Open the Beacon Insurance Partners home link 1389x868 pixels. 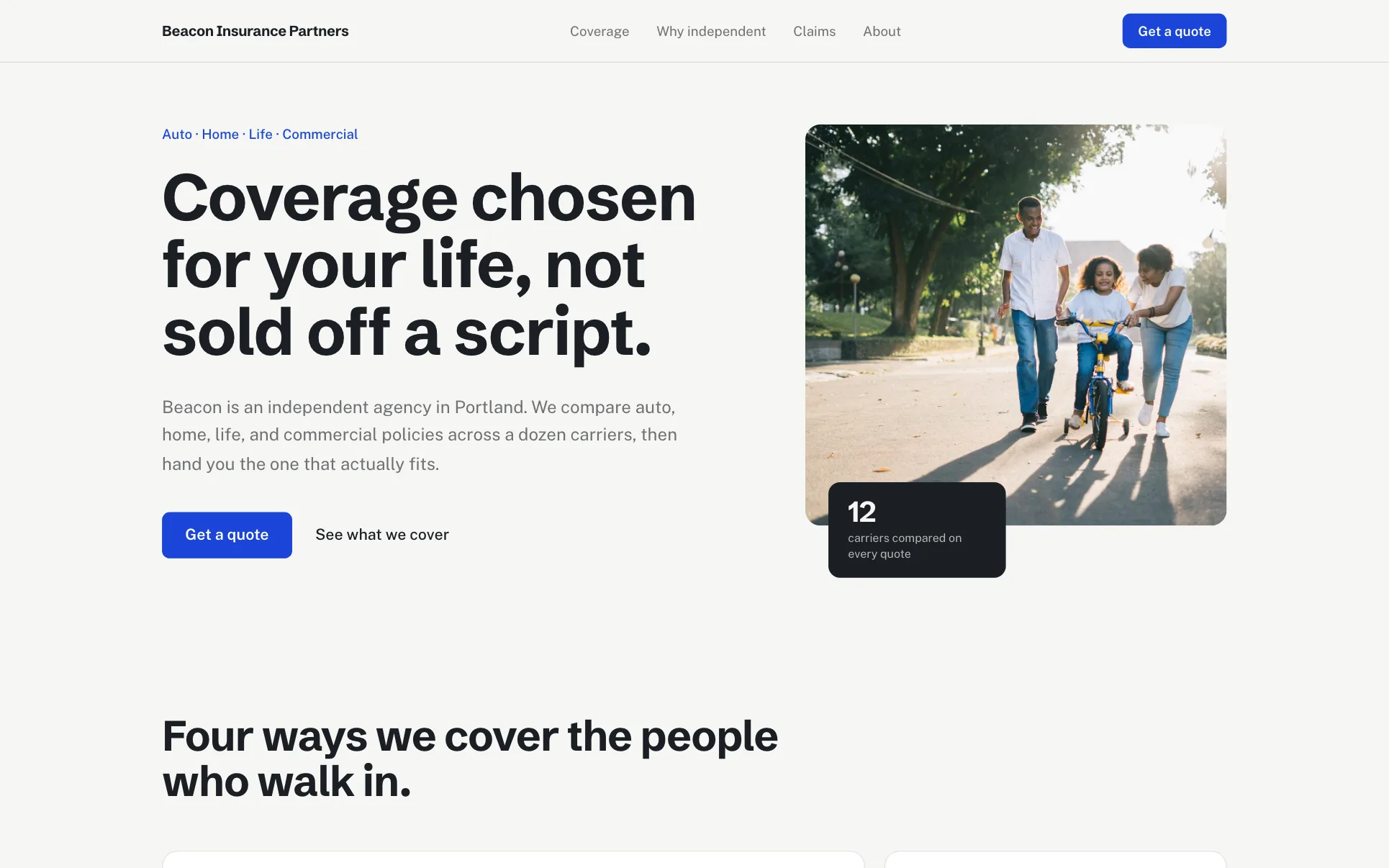click(255, 31)
